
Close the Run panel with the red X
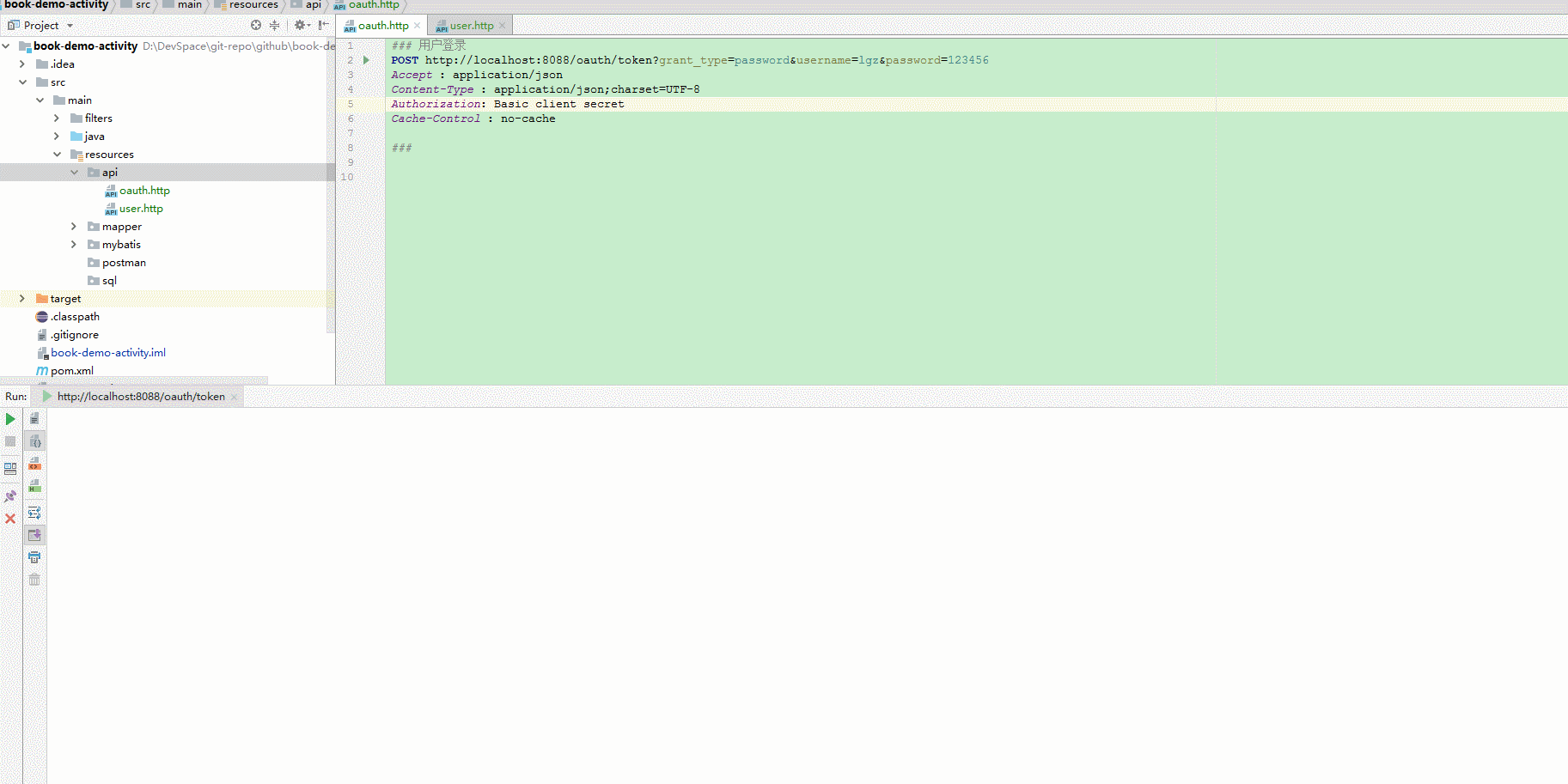pyautogui.click(x=10, y=519)
